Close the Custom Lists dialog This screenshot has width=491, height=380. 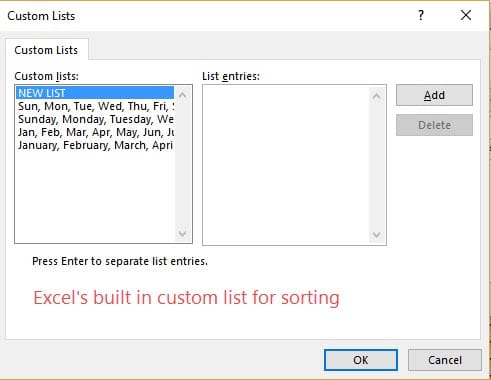[466, 15]
